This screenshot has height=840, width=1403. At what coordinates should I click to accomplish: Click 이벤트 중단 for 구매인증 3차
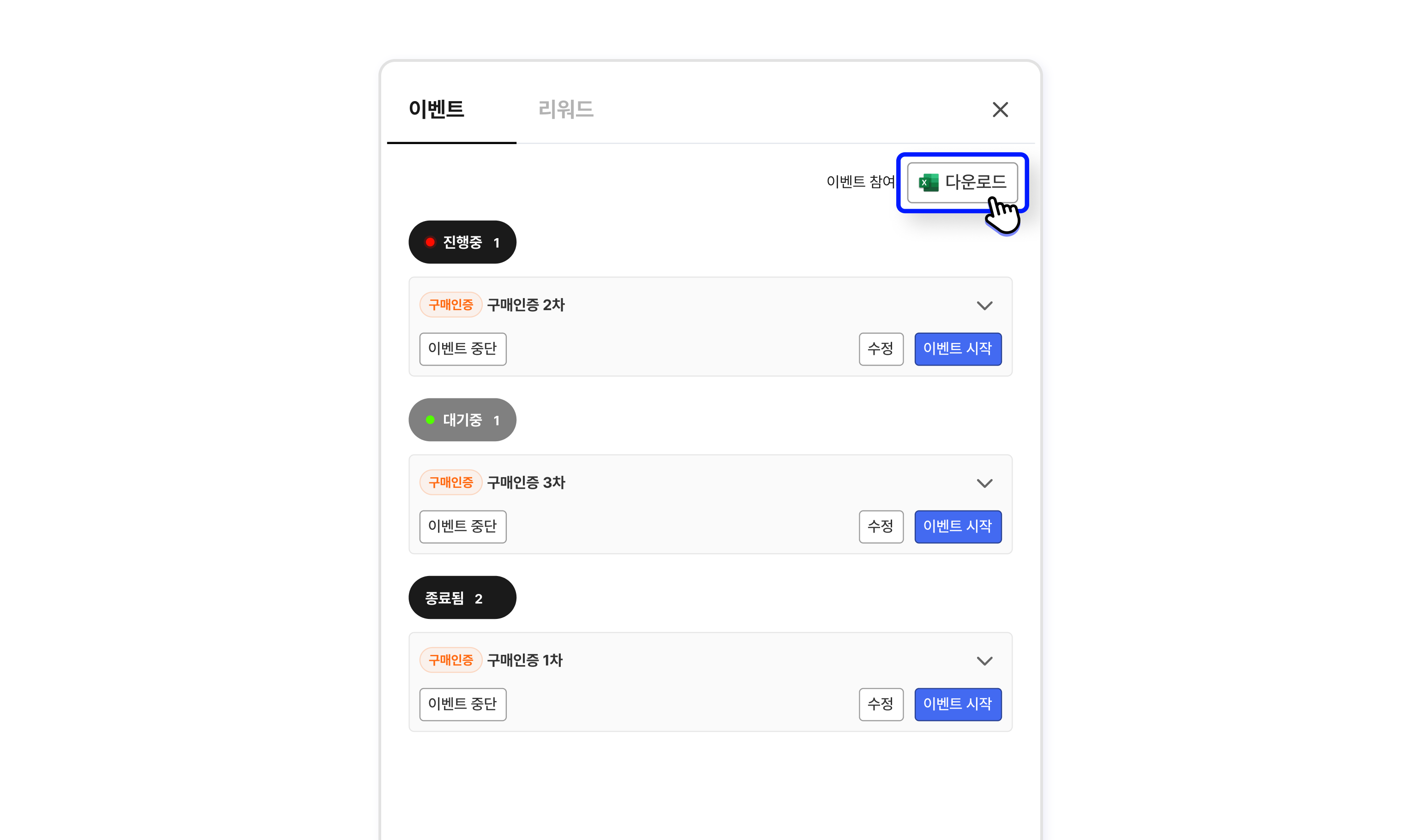pos(462,527)
